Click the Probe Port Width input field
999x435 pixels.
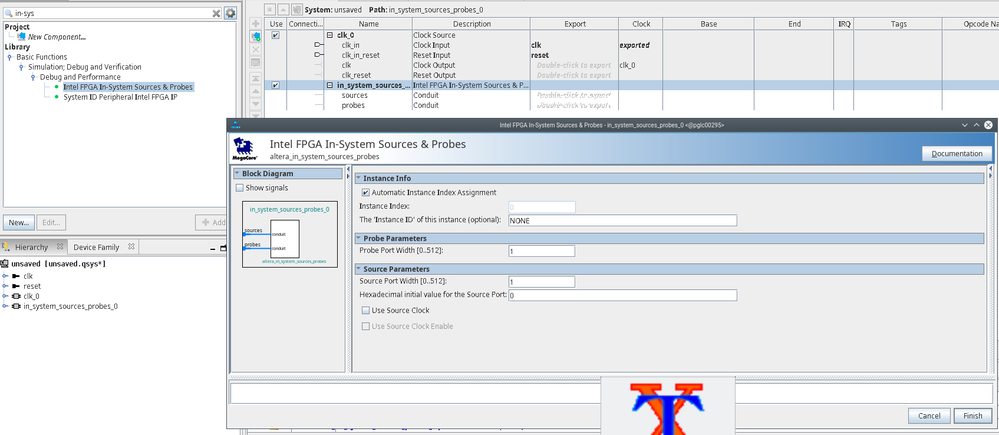coord(541,251)
